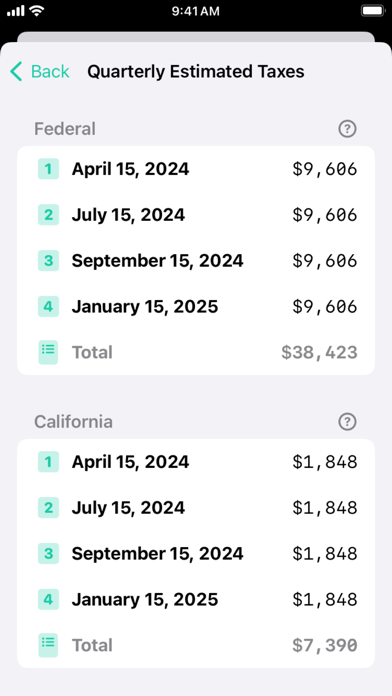Screen dimensions: 392x696
Task: Tap the California quarter 2 number badge
Action: point(48,508)
